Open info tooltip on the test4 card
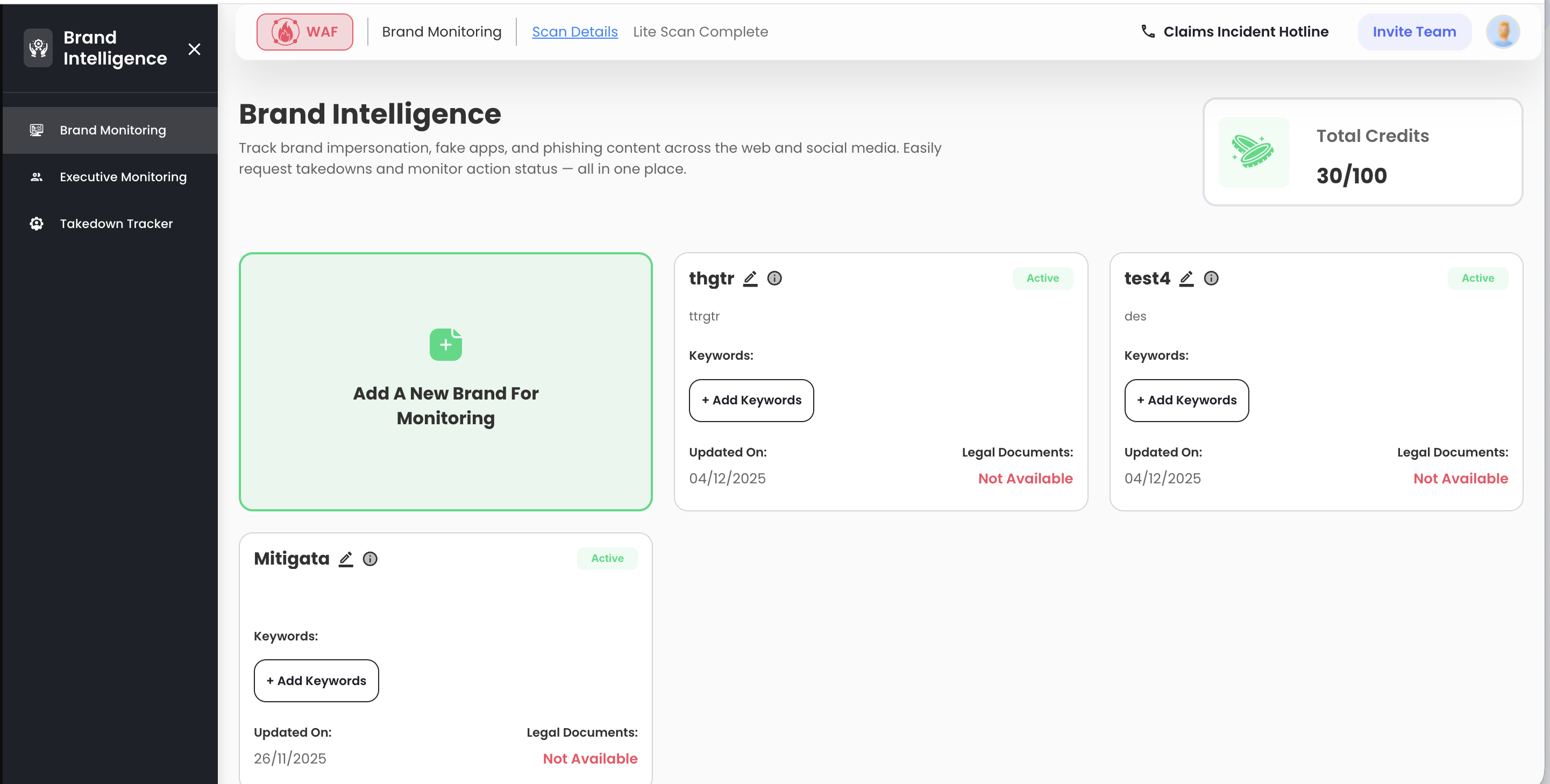Screen dimensions: 1550x784 (x=1211, y=278)
